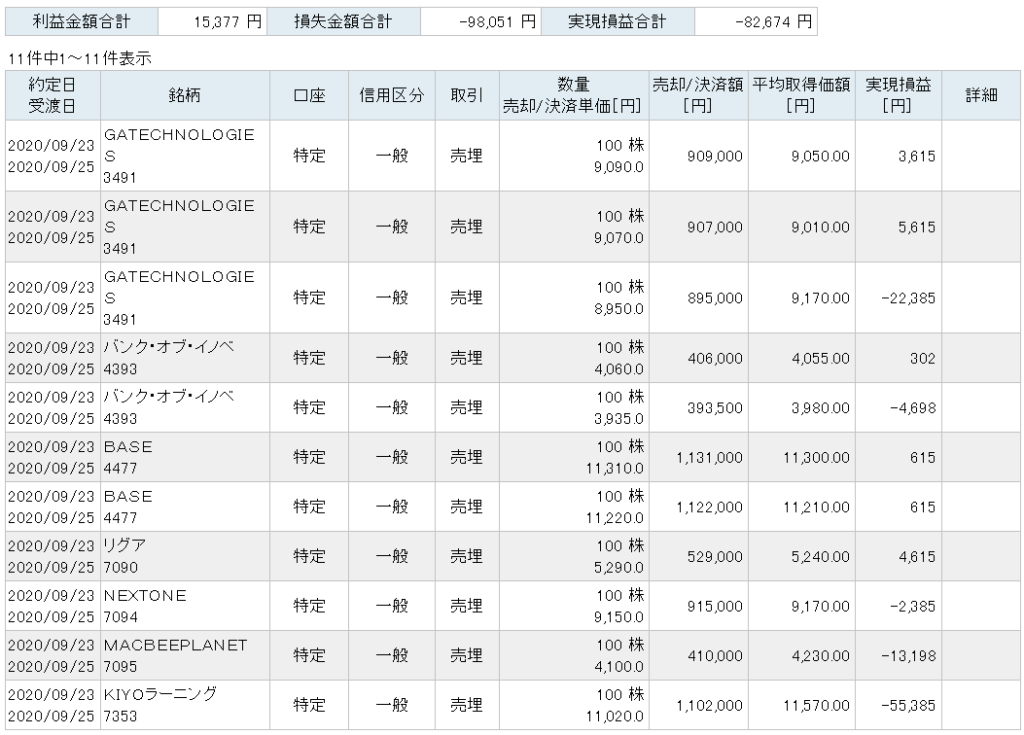
Task: Click the リグア 7090 stock name cell
Action: click(185, 557)
